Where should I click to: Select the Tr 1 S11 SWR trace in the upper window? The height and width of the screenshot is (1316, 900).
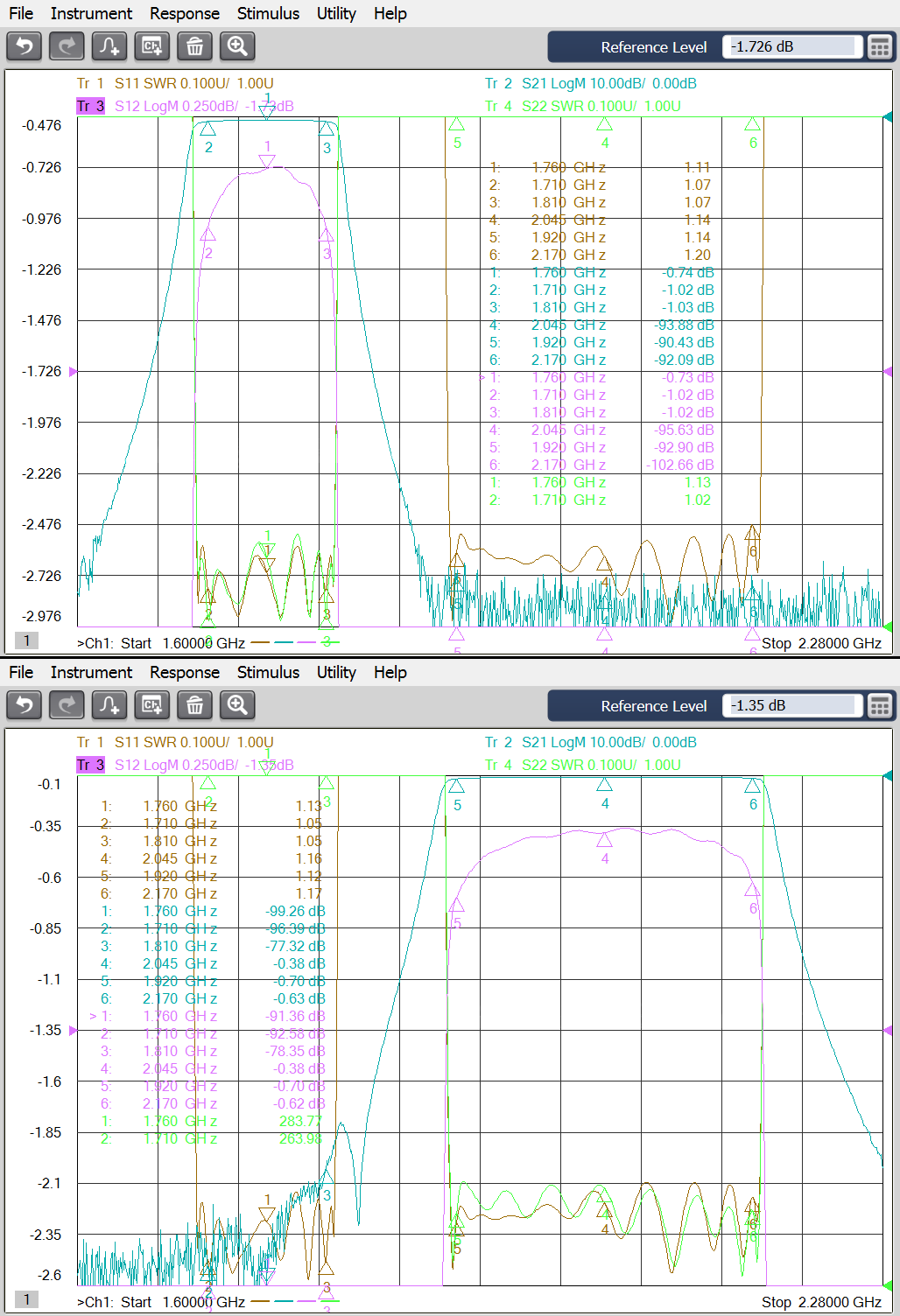(175, 83)
